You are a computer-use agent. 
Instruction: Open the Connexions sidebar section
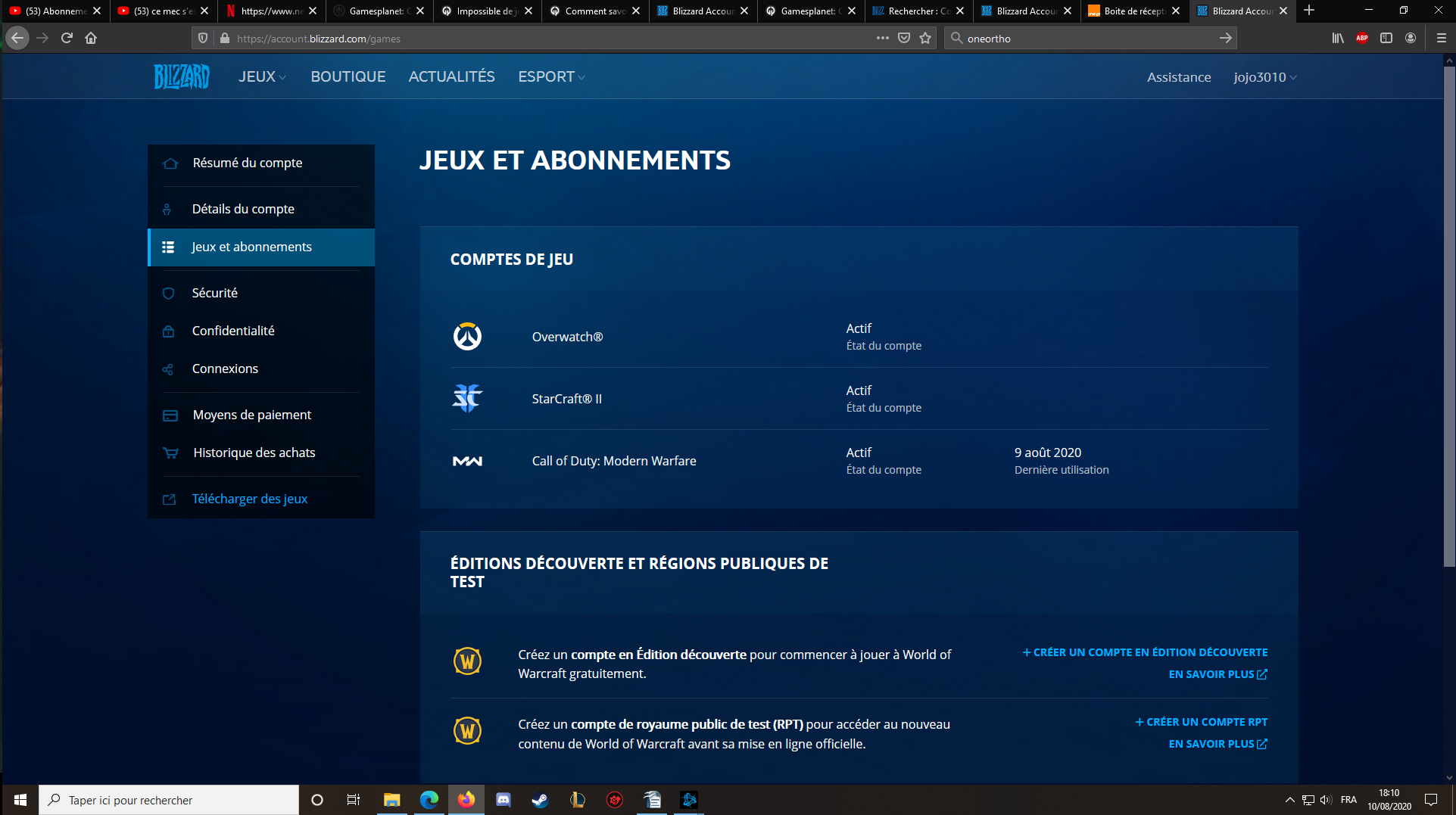point(261,369)
